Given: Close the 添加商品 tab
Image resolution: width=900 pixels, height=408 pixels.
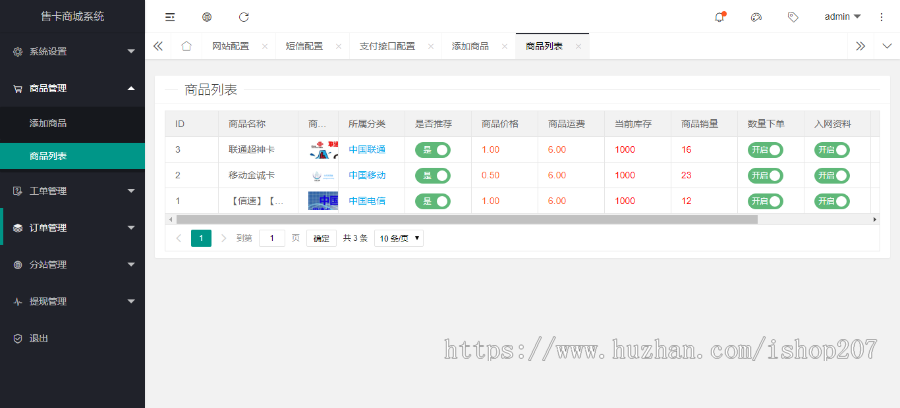Looking at the screenshot, I should pyautogui.click(x=504, y=46).
